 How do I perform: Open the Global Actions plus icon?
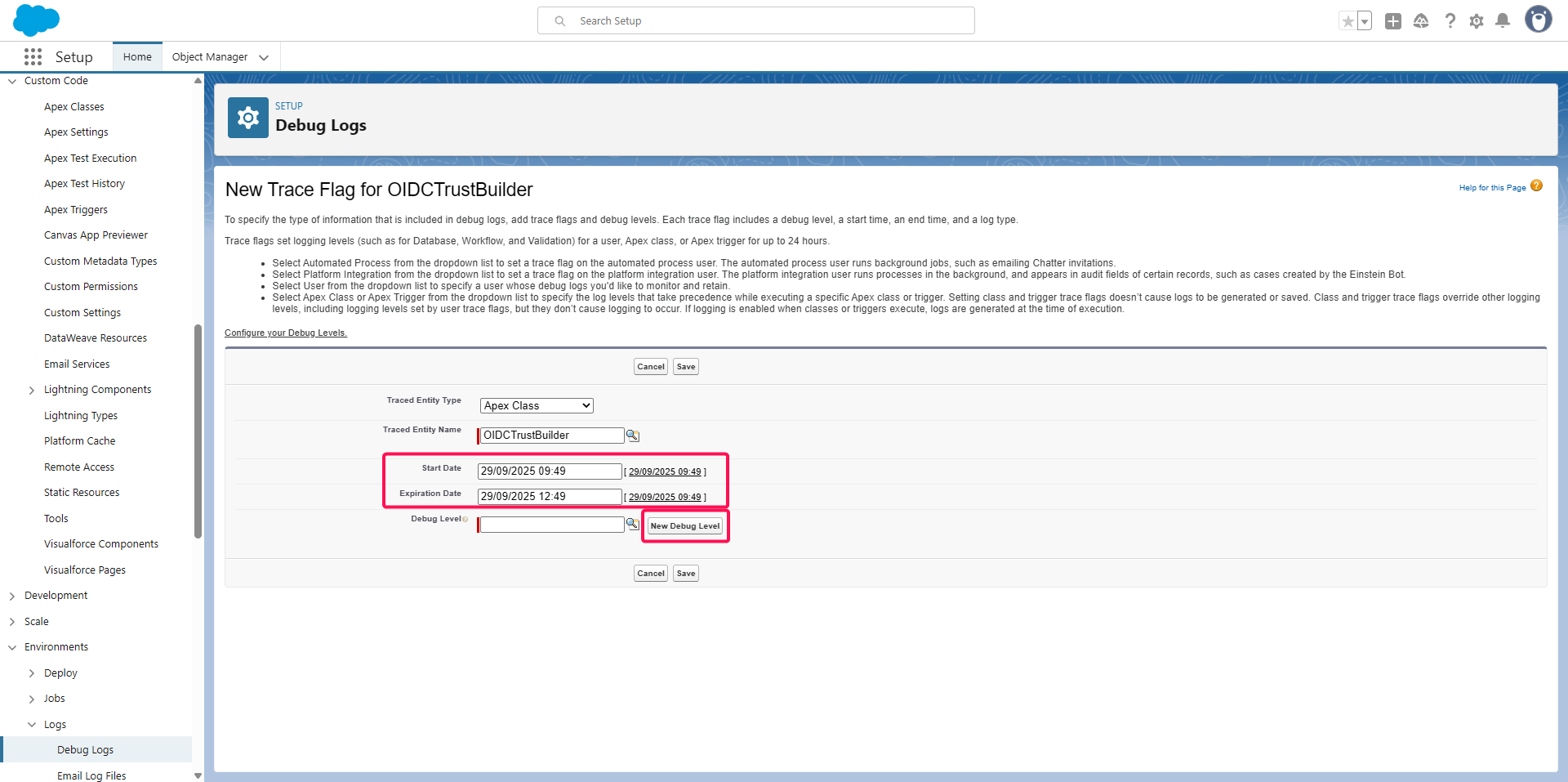(x=1393, y=21)
